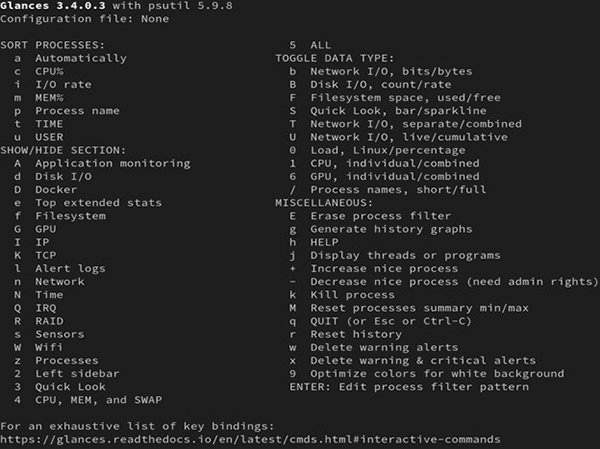Open the glances.readthedocs.io key bindings link
Screen dimensions: 600x449
pos(248,439)
